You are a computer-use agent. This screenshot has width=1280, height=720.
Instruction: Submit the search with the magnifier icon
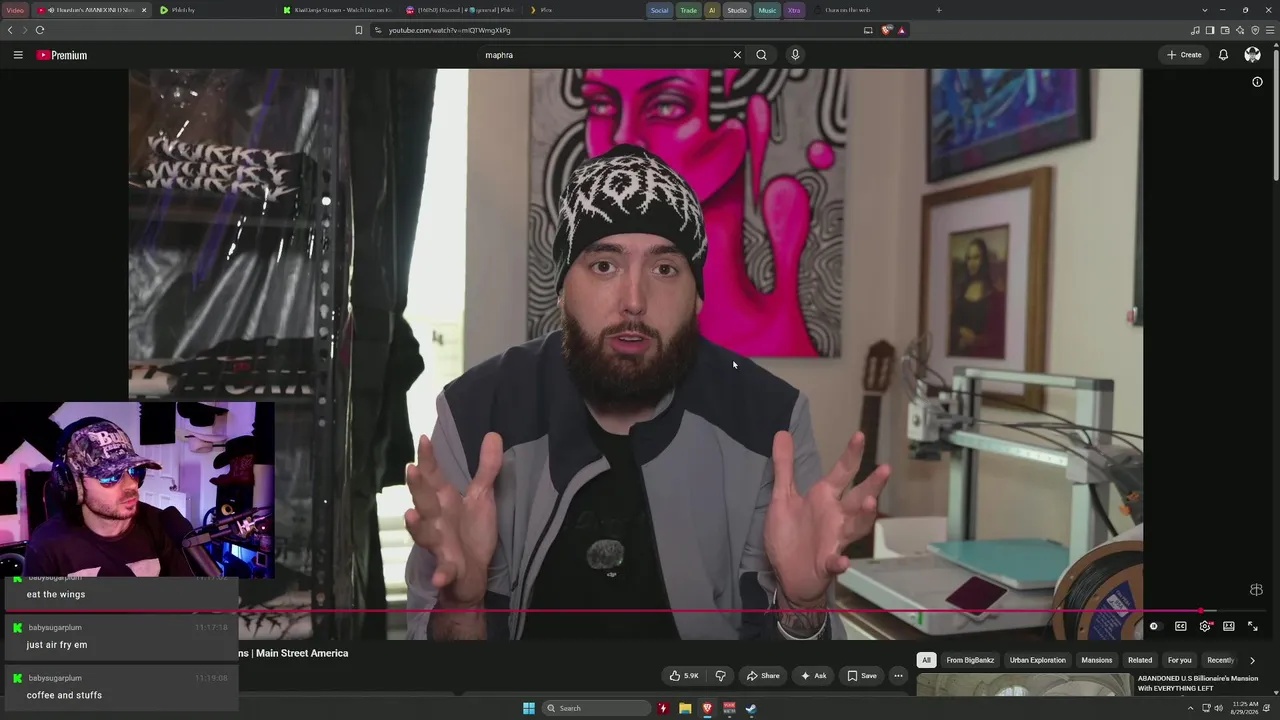pos(761,55)
